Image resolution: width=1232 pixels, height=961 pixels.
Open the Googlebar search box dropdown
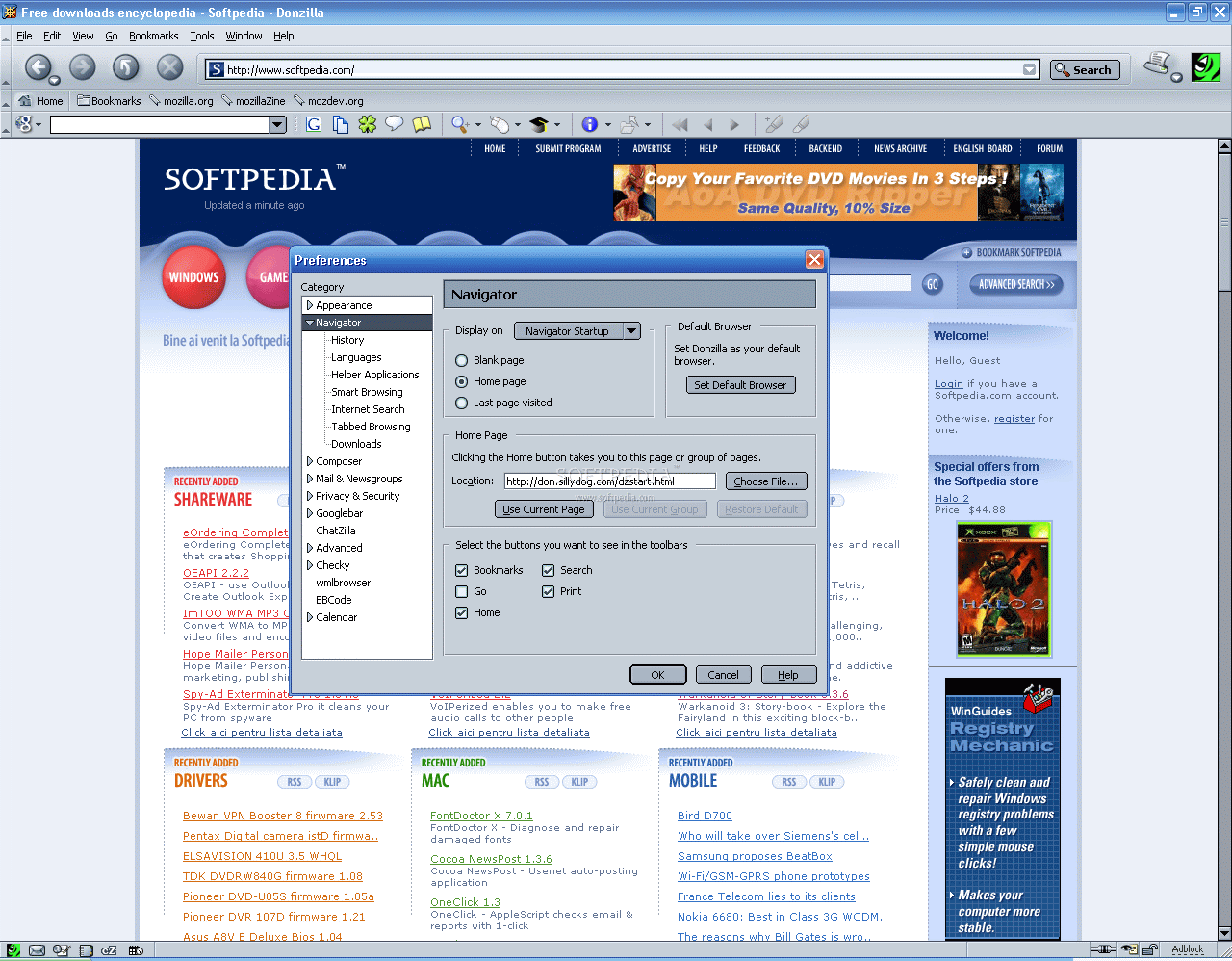tap(277, 124)
